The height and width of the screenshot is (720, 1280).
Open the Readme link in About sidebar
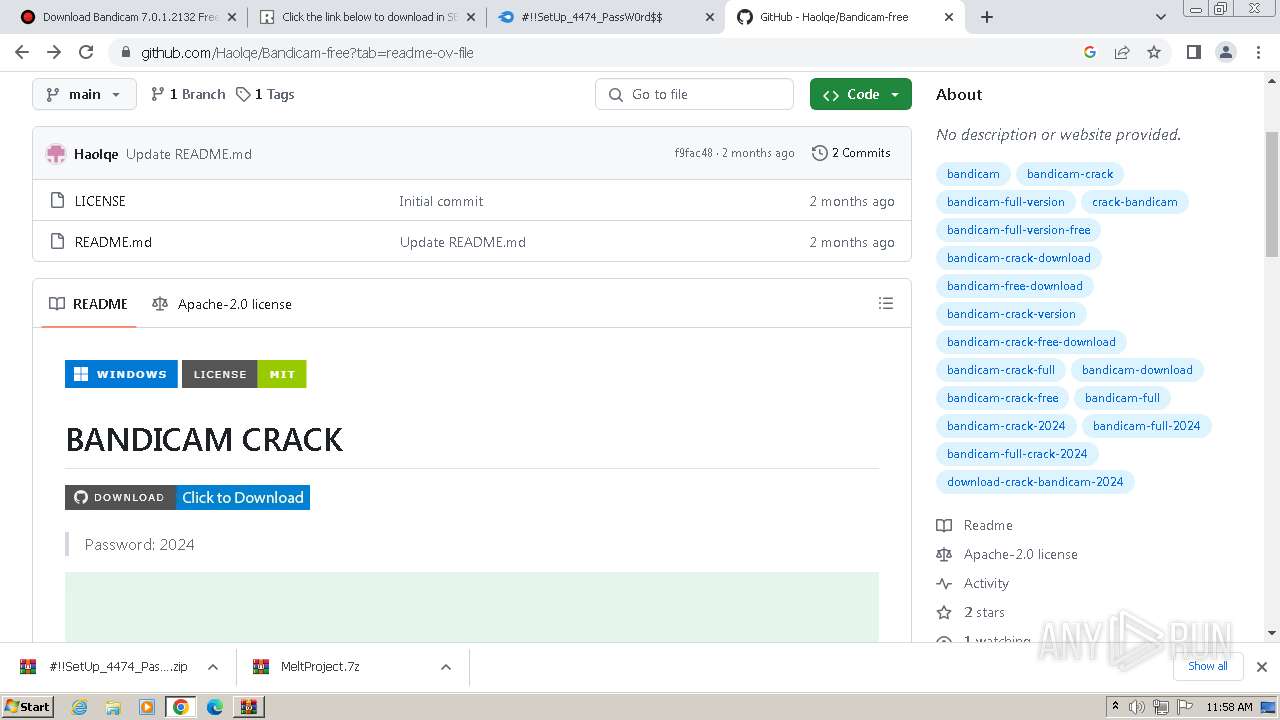coord(975,525)
